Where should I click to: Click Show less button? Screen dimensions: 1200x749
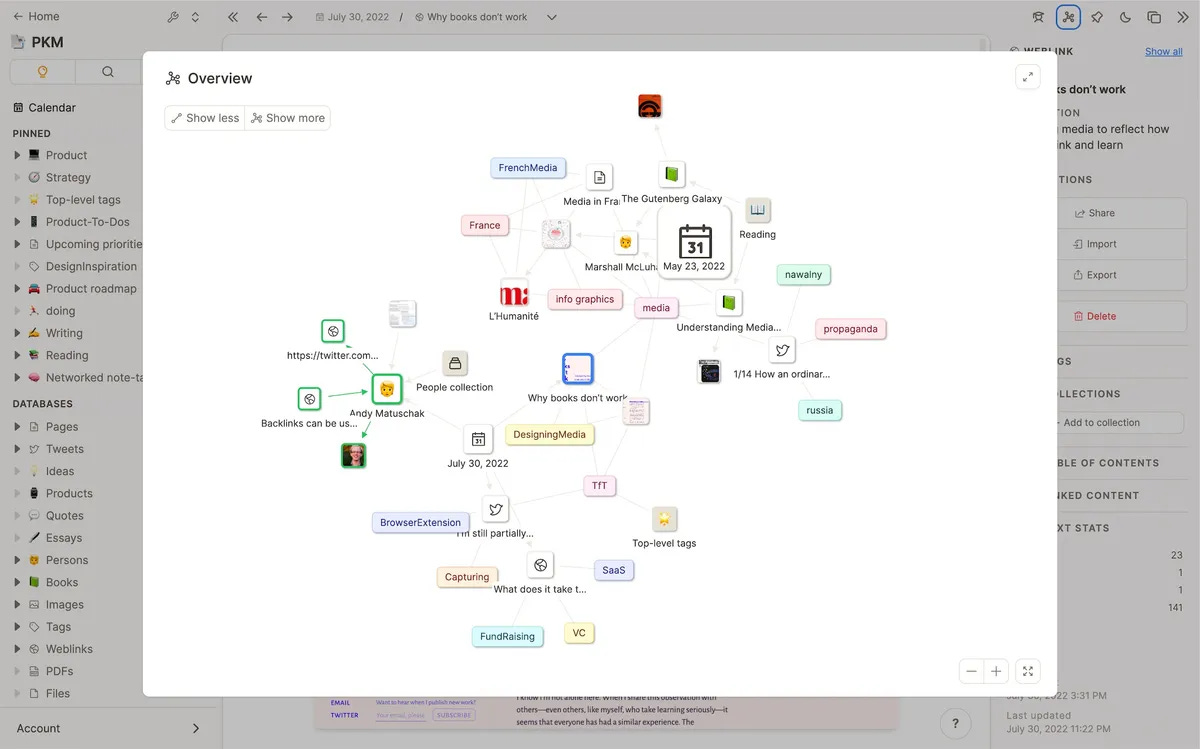coord(205,118)
